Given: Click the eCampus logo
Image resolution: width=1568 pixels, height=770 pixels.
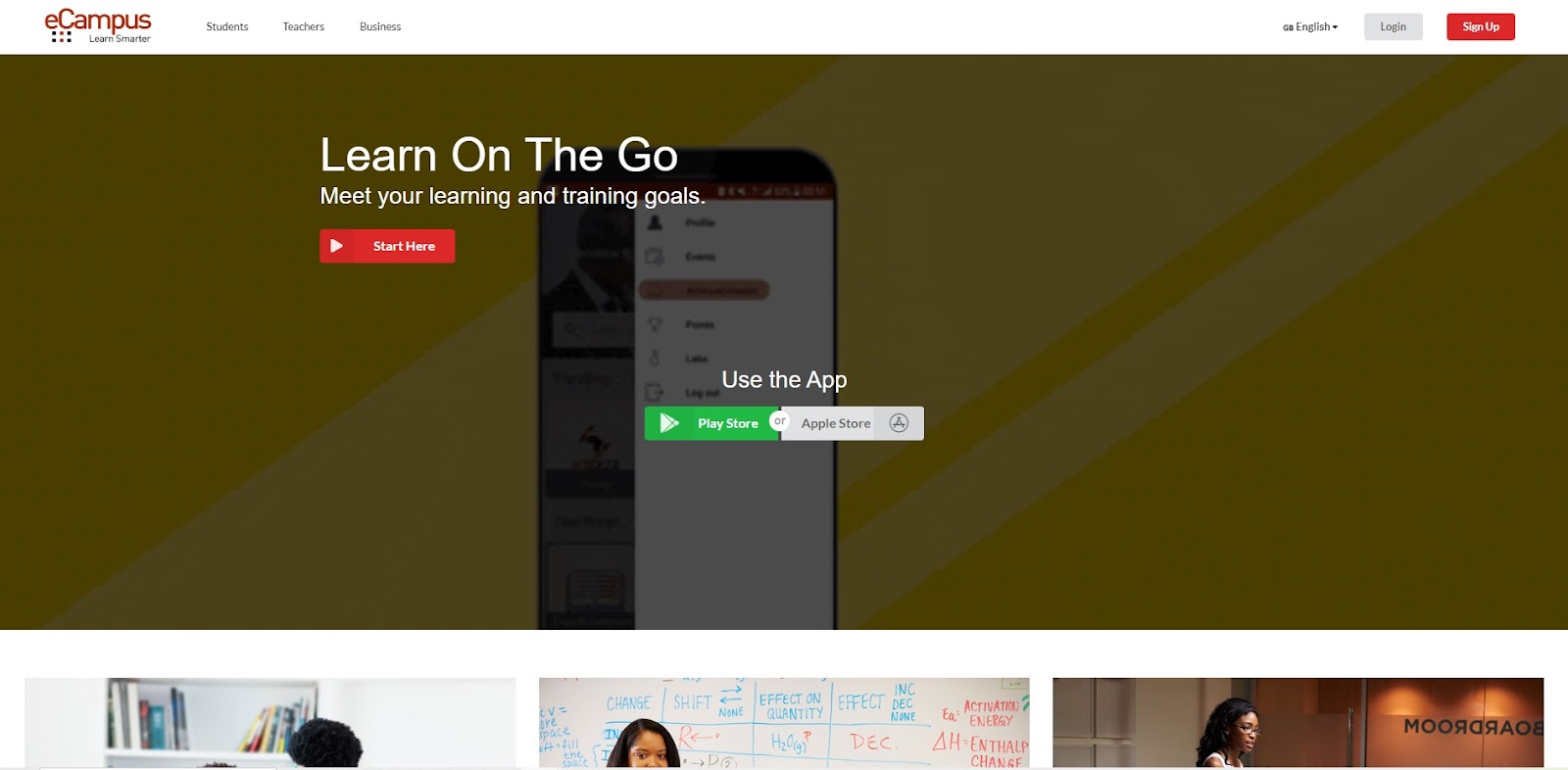Looking at the screenshot, I should coord(98,26).
